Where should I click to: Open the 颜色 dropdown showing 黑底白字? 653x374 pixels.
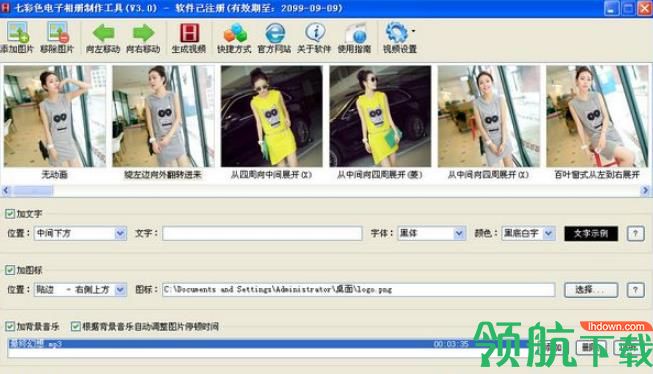(x=528, y=233)
